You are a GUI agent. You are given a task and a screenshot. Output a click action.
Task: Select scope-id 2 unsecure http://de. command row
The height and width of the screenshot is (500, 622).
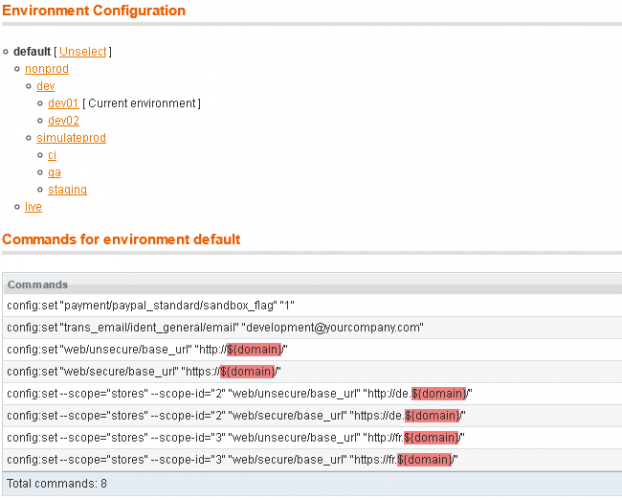312,394
